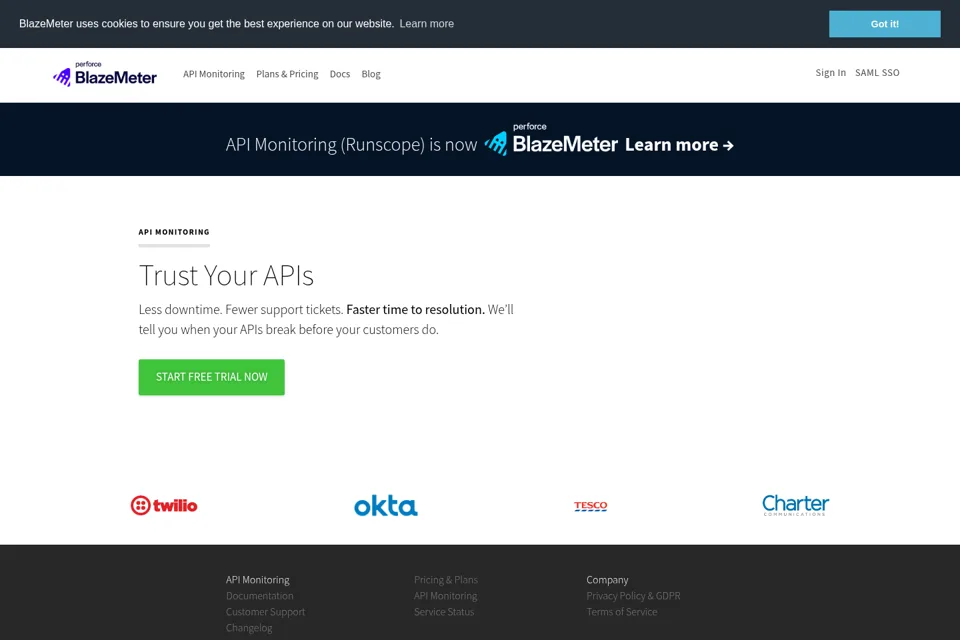Screen dimensions: 960x640
Task: Click 'Faster time to resolution.' bold text
Action: coord(415,310)
